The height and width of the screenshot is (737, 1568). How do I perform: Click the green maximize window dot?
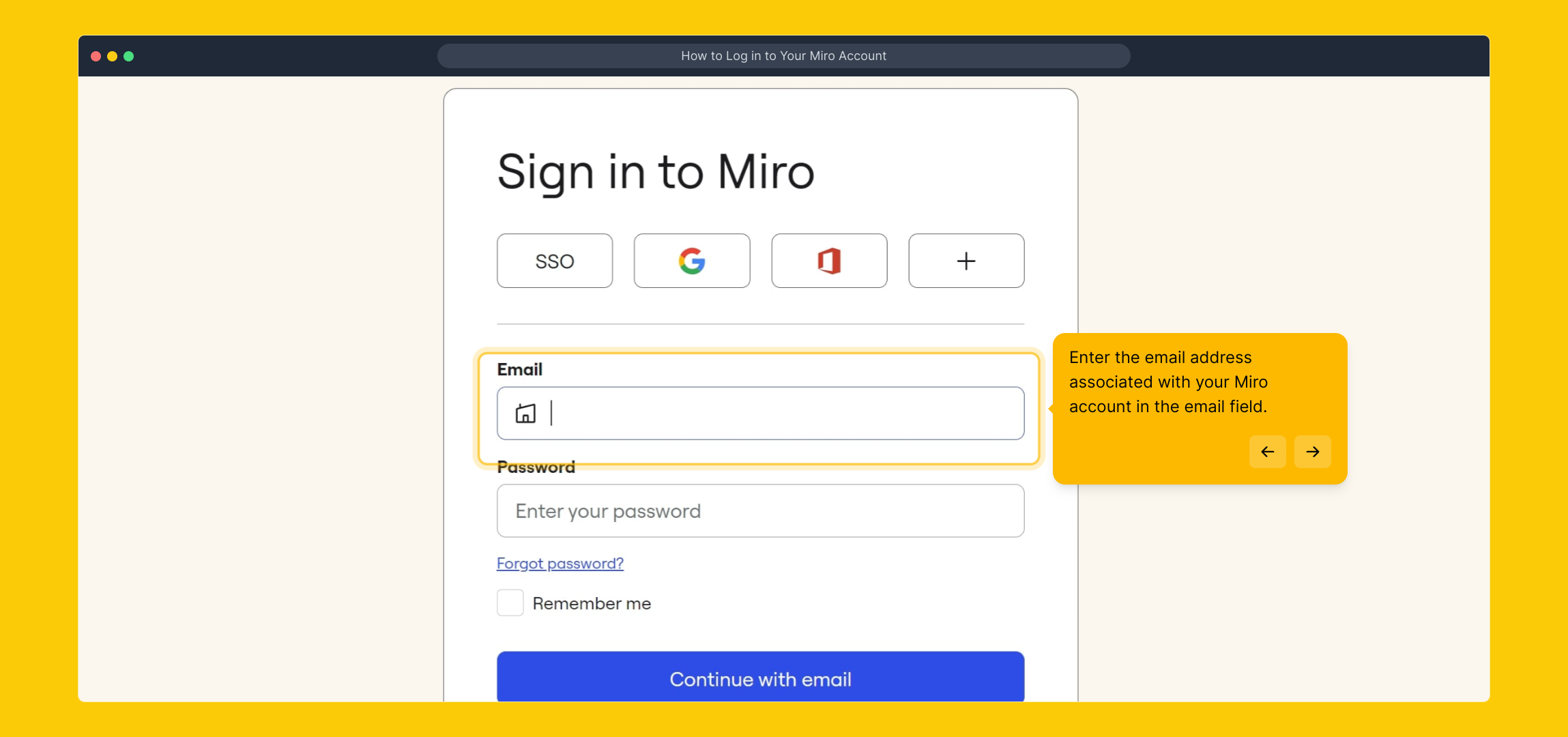[x=129, y=56]
